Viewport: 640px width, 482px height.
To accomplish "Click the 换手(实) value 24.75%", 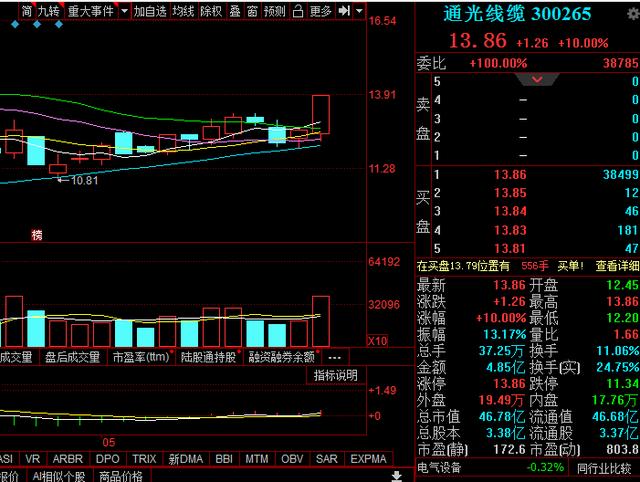I will click(618, 367).
